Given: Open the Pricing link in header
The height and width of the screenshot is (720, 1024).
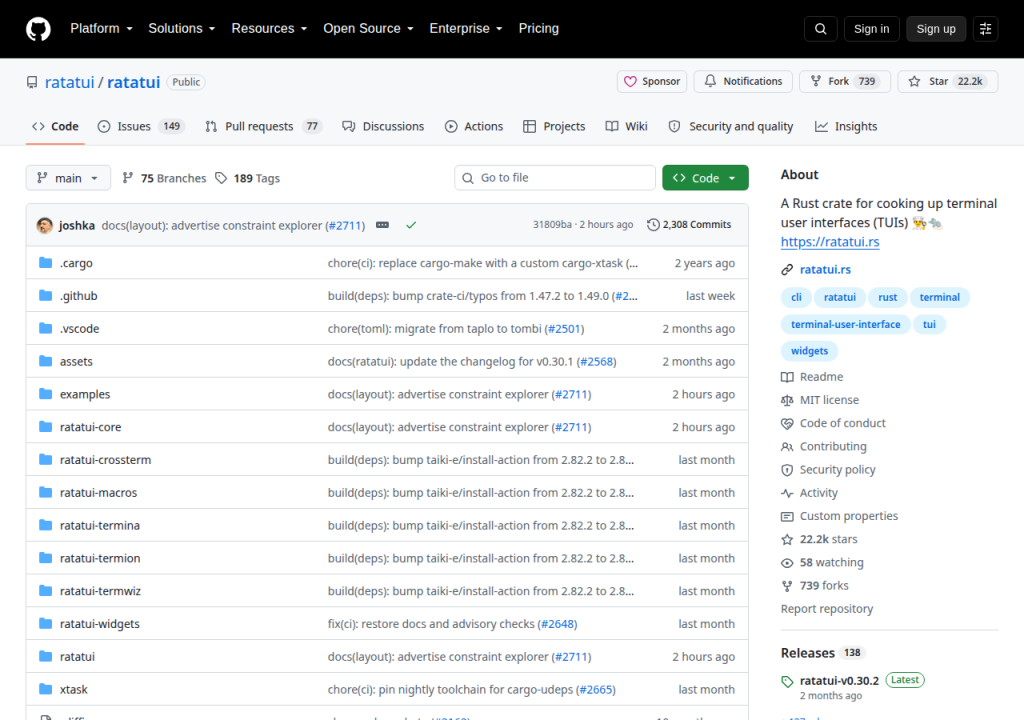Looking at the screenshot, I should coord(539,29).
